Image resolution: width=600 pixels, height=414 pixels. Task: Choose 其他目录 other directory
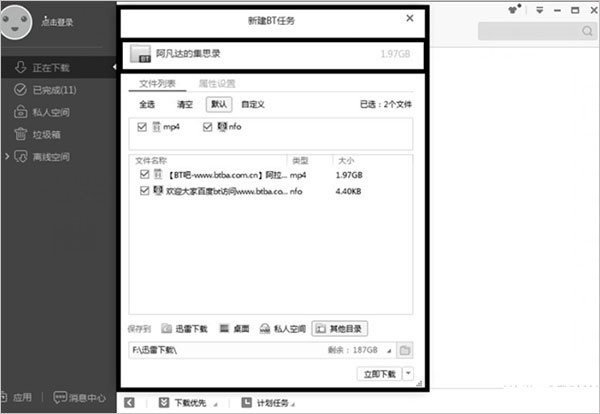(x=340, y=329)
